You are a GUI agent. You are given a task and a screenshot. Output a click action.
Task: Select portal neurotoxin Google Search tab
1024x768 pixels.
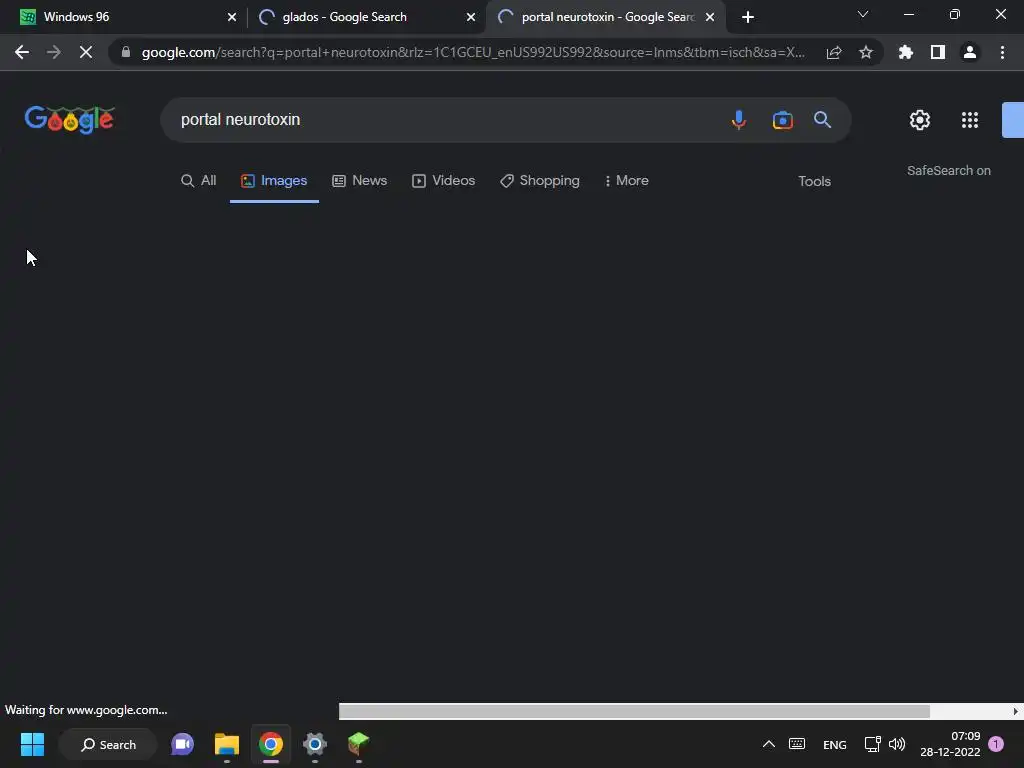[x=607, y=17]
